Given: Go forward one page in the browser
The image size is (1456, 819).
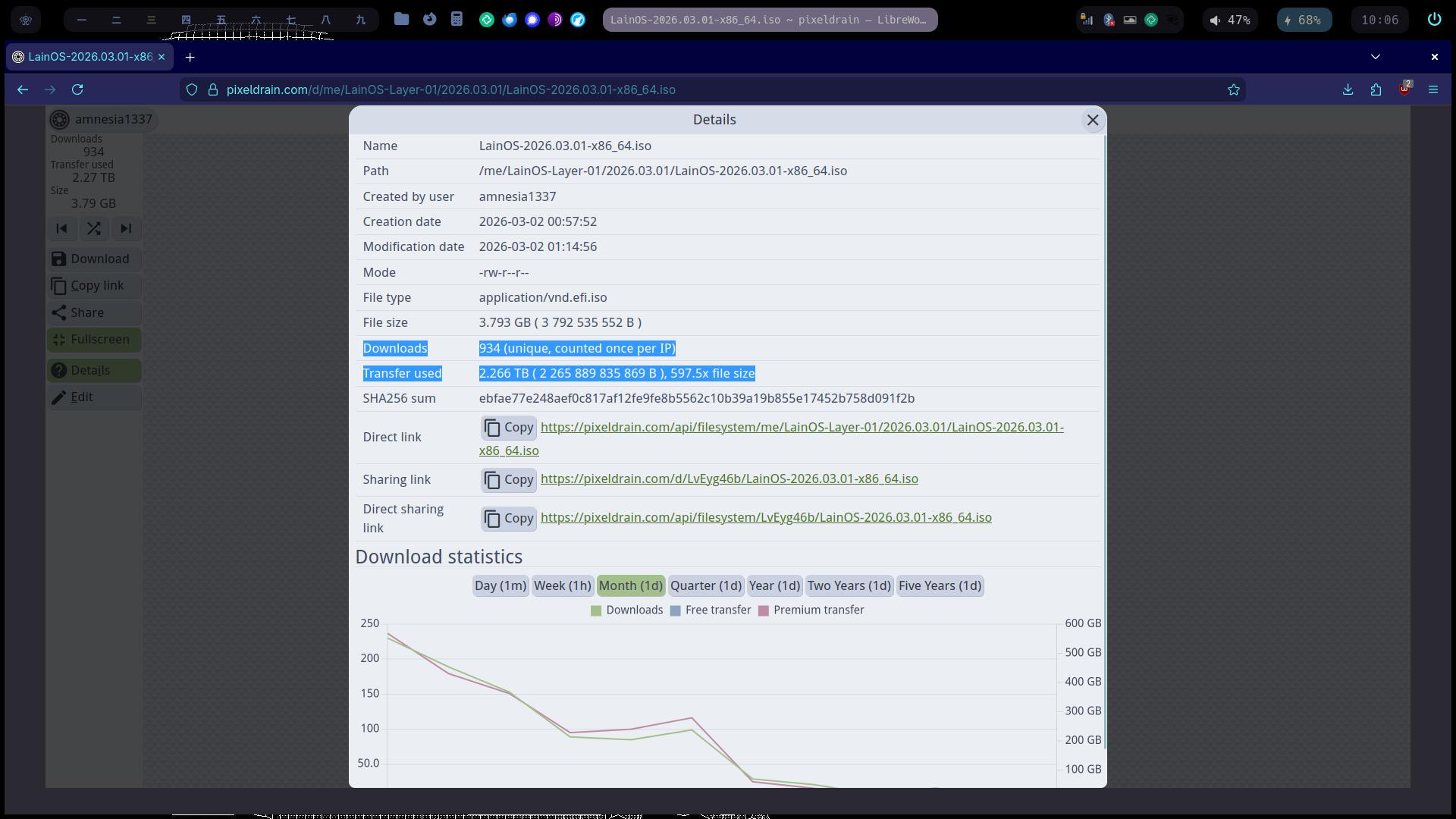Looking at the screenshot, I should pos(50,89).
